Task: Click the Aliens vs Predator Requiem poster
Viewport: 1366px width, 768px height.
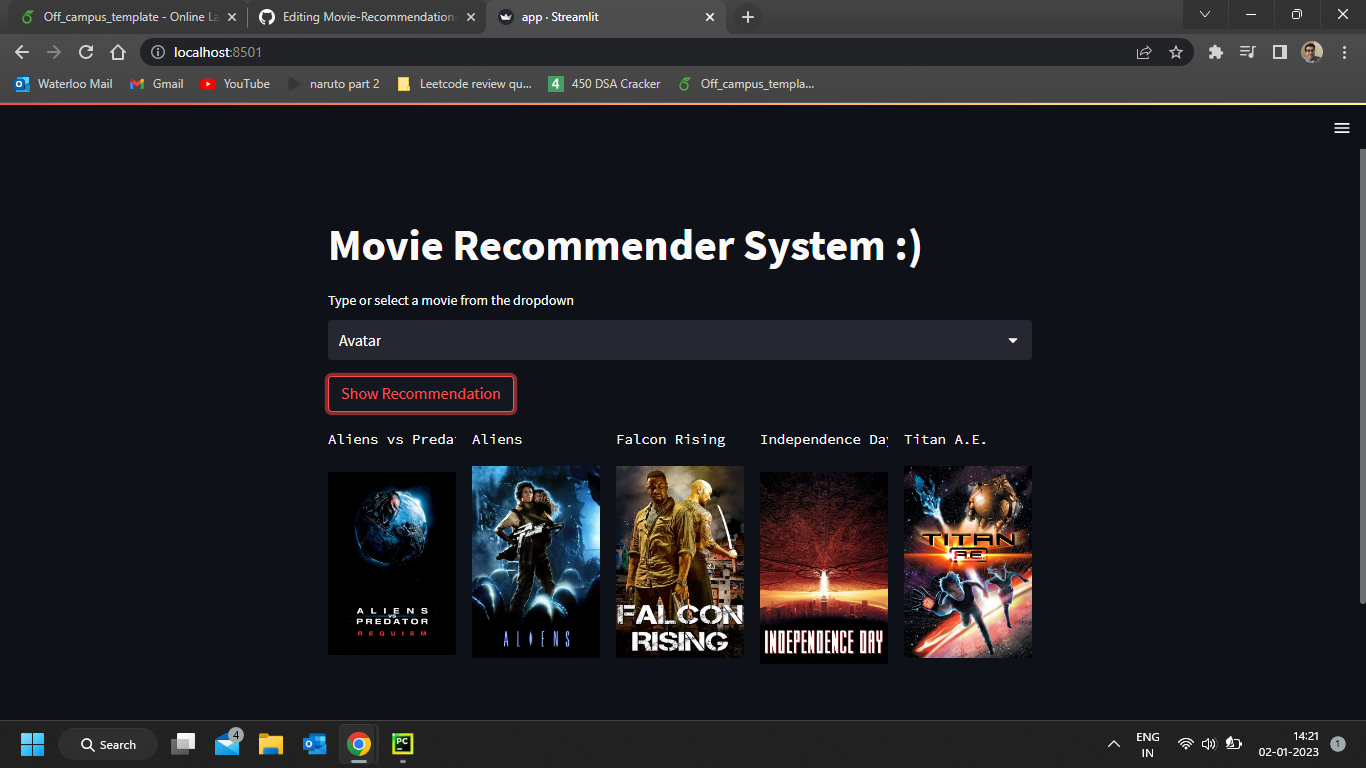Action: point(392,563)
